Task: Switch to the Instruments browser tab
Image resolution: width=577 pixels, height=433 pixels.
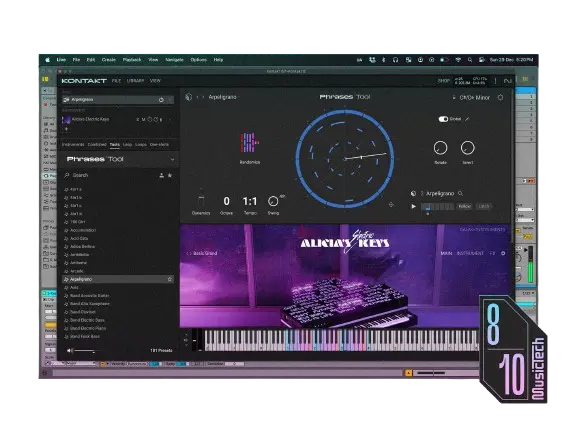Action: click(73, 145)
